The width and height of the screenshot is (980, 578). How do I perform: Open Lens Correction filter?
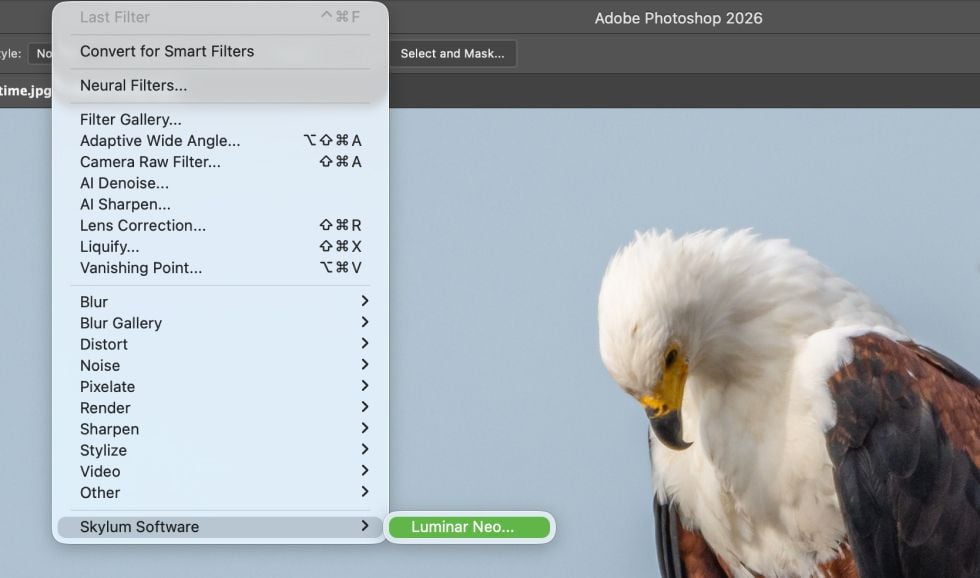click(220, 226)
